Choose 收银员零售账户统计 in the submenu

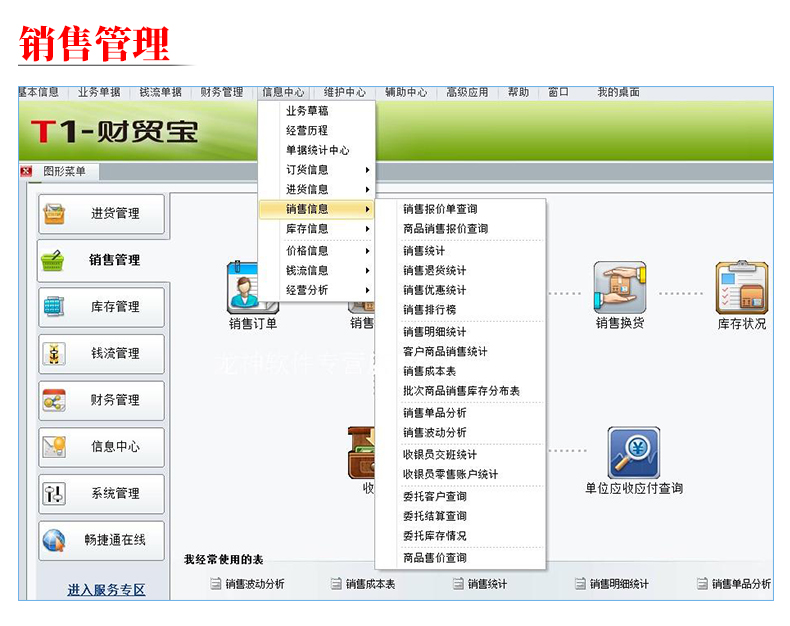[x=460, y=474]
